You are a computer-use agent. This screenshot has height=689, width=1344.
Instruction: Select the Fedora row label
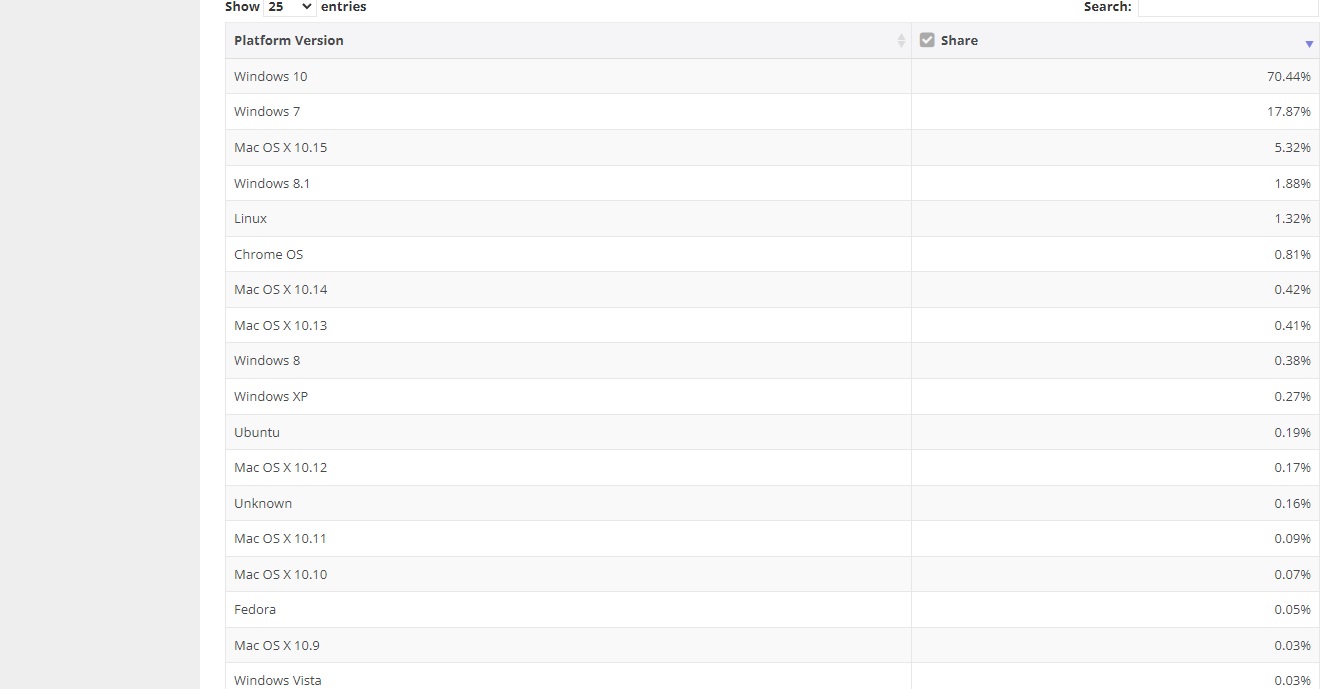[255, 609]
